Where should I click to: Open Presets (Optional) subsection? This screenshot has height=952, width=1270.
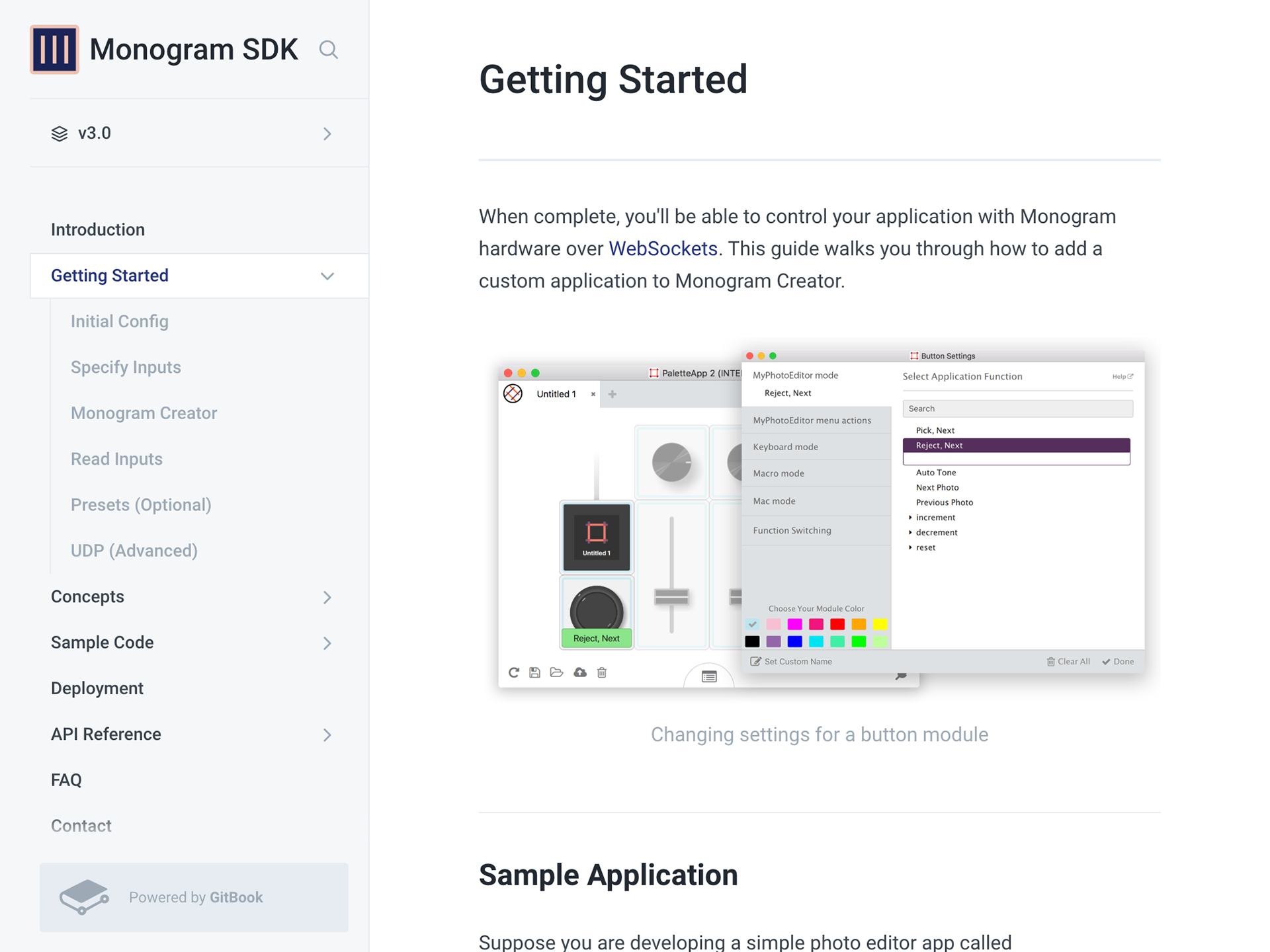[141, 505]
